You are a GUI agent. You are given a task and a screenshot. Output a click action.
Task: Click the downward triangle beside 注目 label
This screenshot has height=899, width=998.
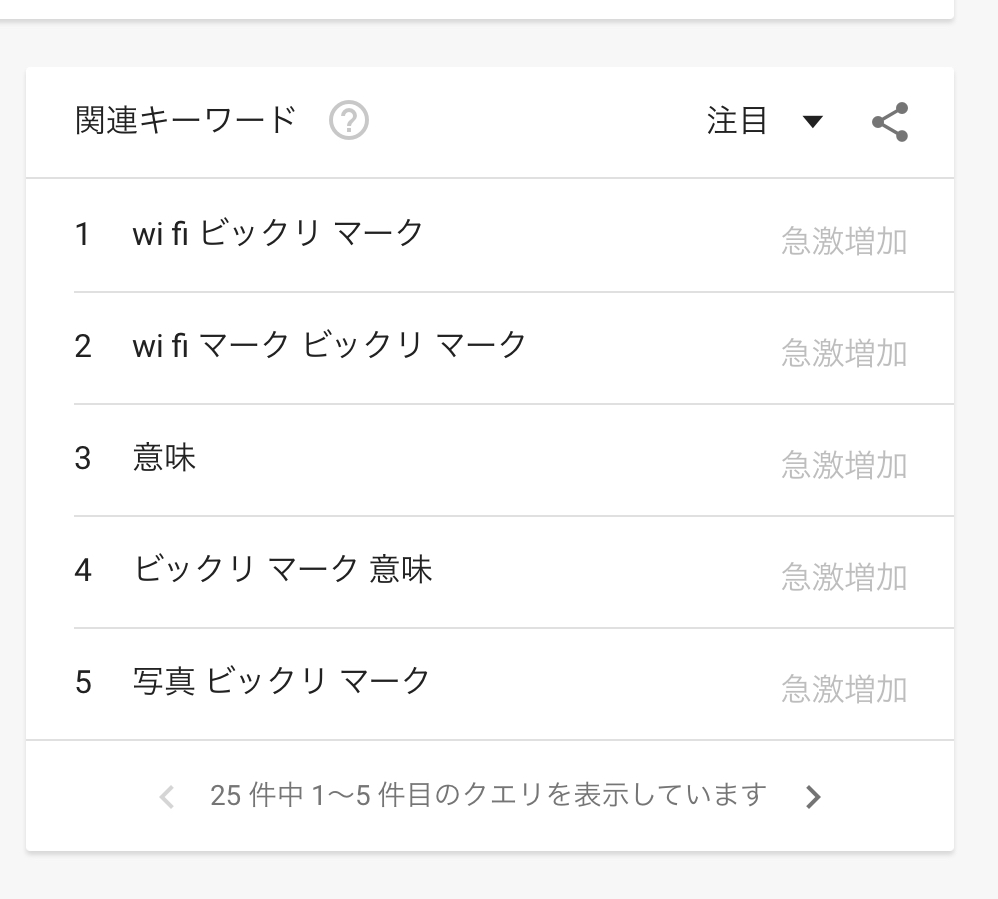[x=814, y=121]
